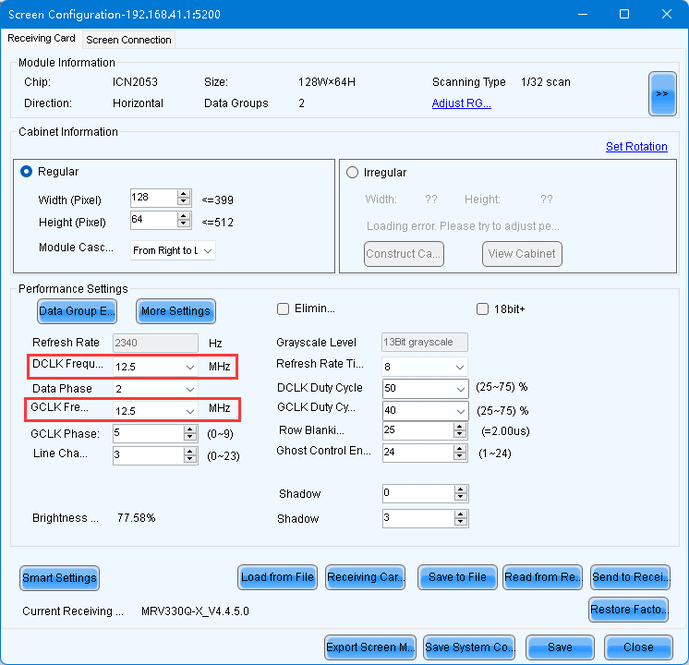Open the Adjust RG... link
This screenshot has height=665, width=689.
(461, 103)
